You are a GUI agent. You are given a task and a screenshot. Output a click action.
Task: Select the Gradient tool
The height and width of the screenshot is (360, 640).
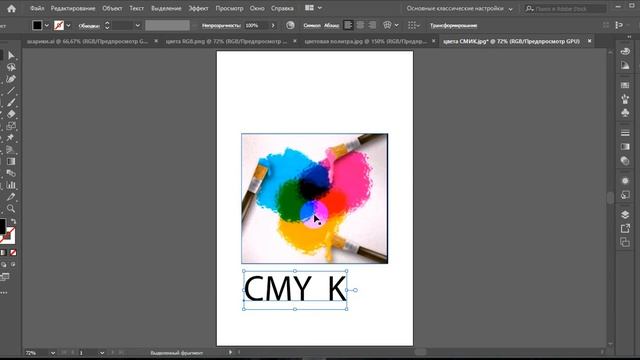pyautogui.click(x=11, y=161)
